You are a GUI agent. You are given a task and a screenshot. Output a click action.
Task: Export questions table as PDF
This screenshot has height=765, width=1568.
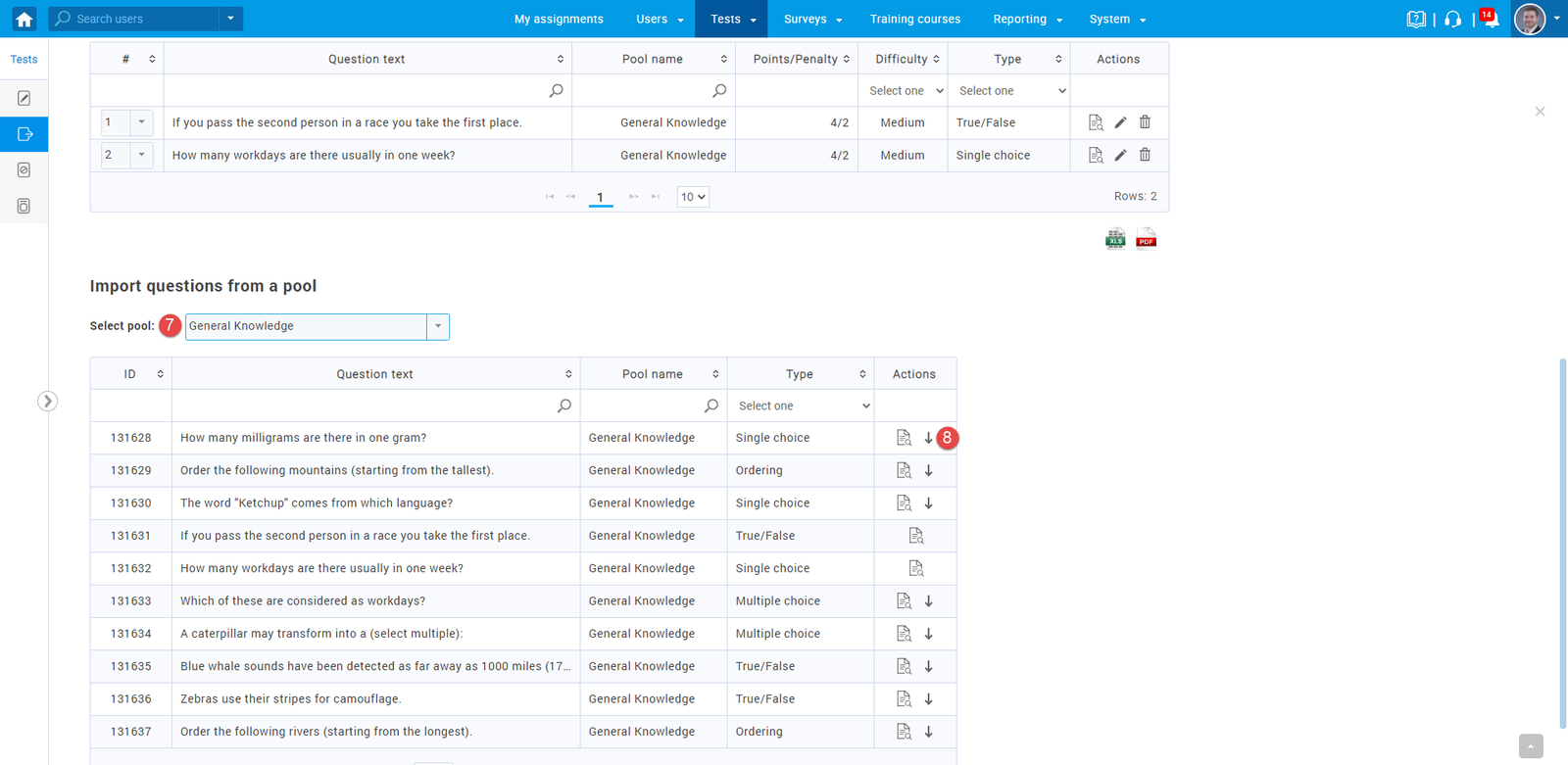(1146, 239)
